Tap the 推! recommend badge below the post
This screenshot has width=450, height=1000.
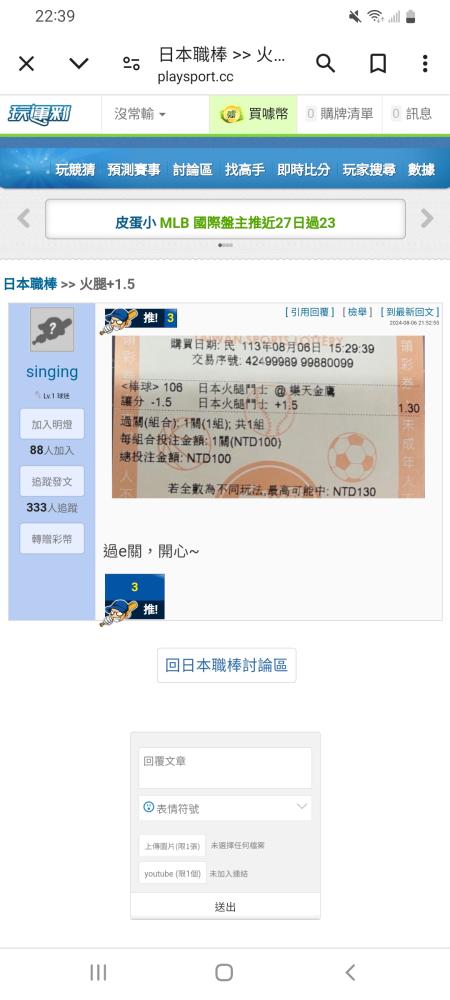click(133, 599)
